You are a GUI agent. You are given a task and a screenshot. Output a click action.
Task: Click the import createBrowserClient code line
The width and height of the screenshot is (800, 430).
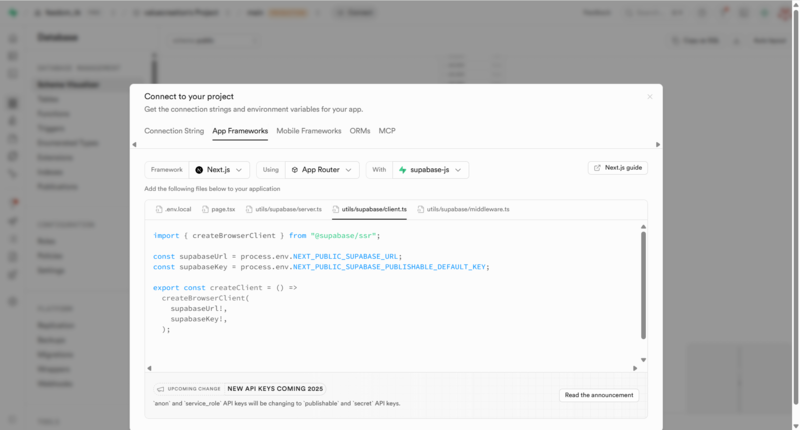pyautogui.click(x=266, y=236)
